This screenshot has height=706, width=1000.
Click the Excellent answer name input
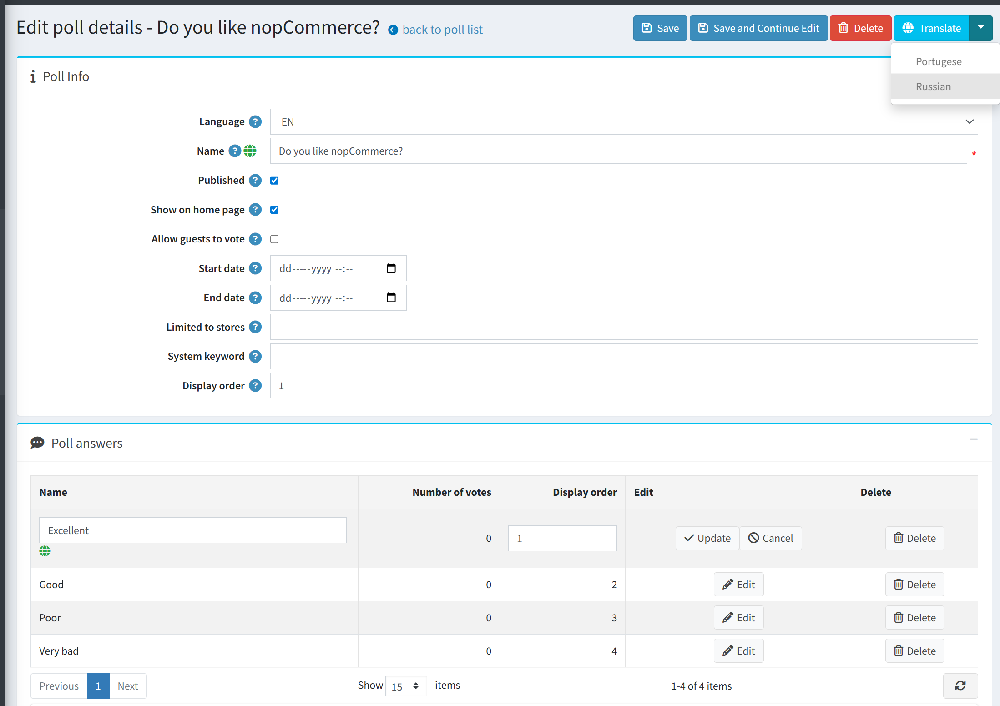coord(193,531)
